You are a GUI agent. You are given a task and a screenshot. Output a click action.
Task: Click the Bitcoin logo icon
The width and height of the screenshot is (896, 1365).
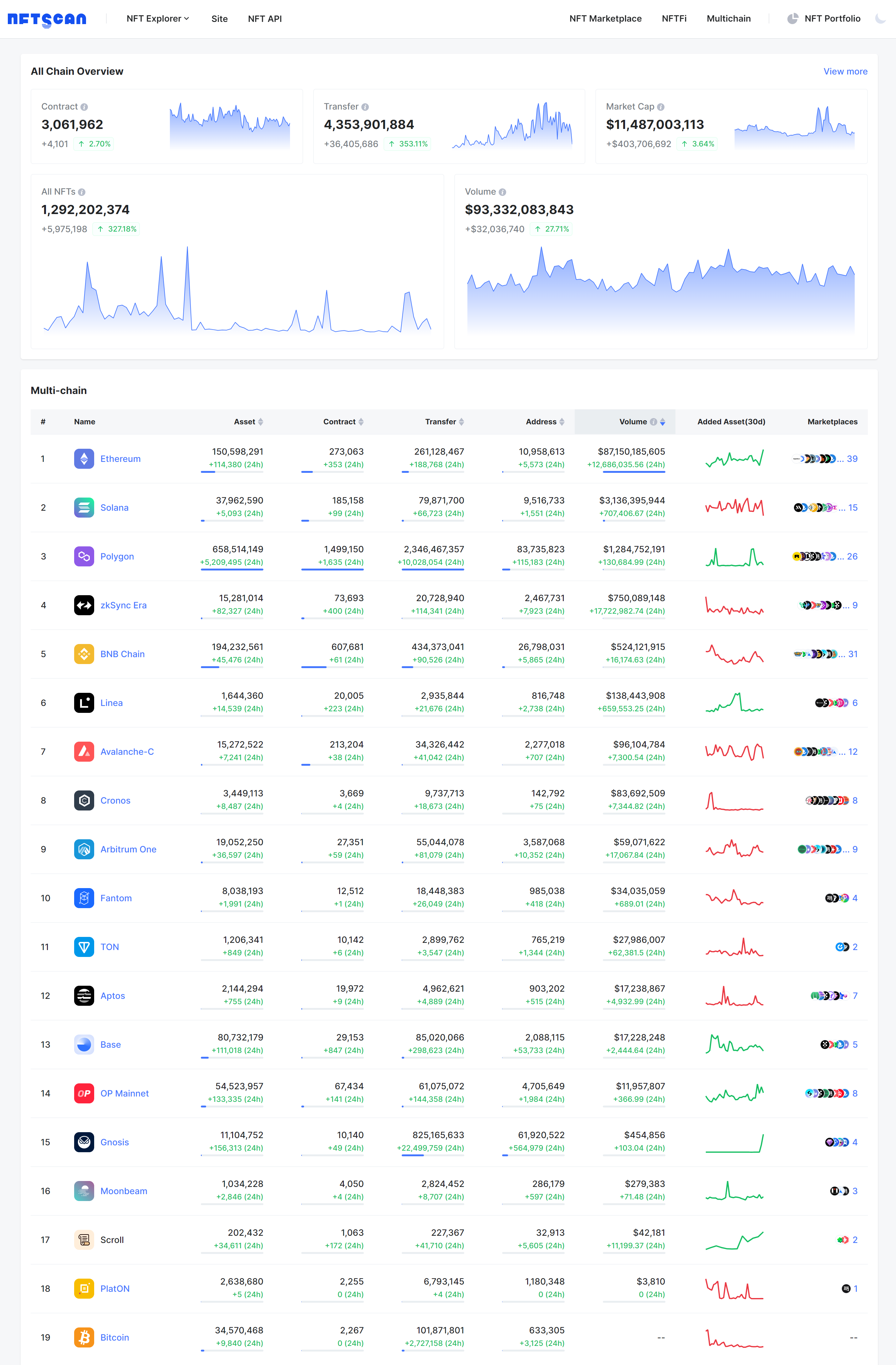pyautogui.click(x=84, y=1337)
